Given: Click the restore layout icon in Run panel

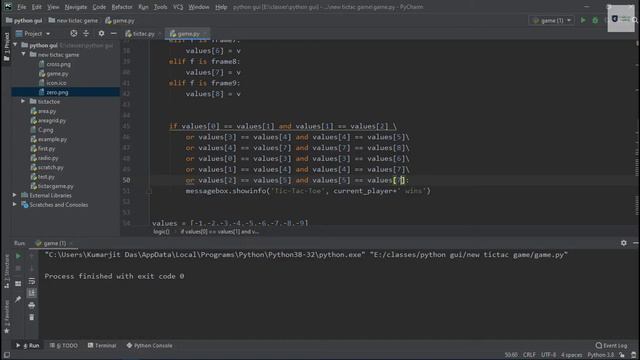Looking at the screenshot, I should coord(18,283).
